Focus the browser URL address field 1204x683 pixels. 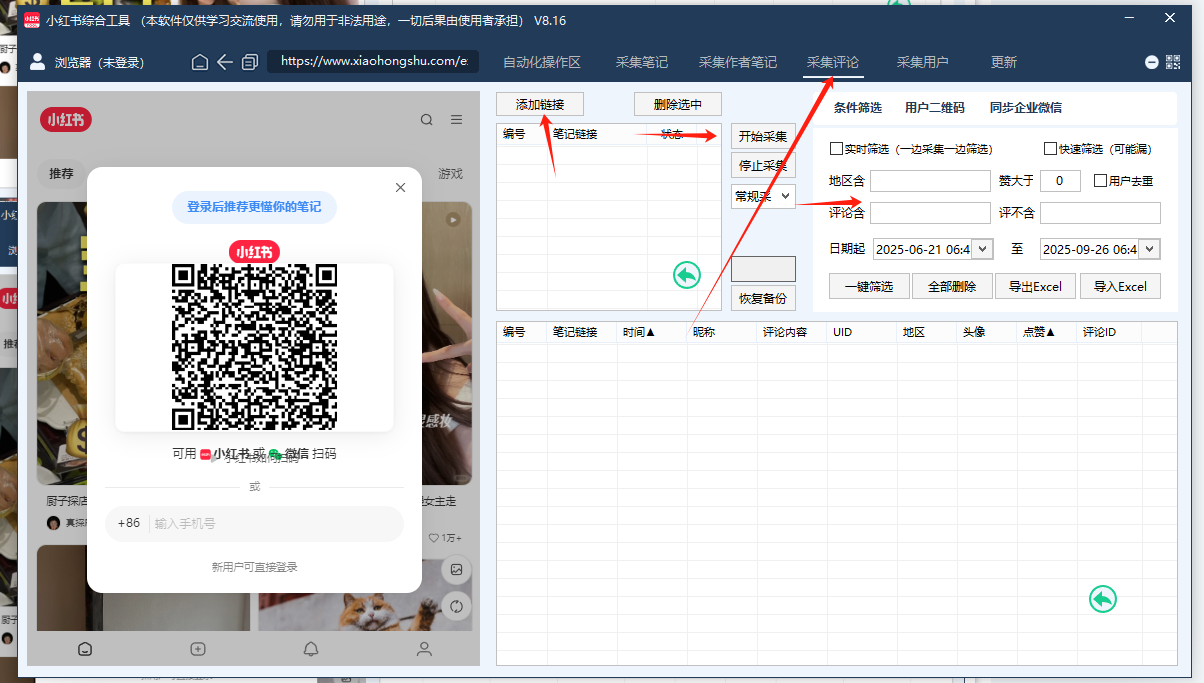[373, 62]
